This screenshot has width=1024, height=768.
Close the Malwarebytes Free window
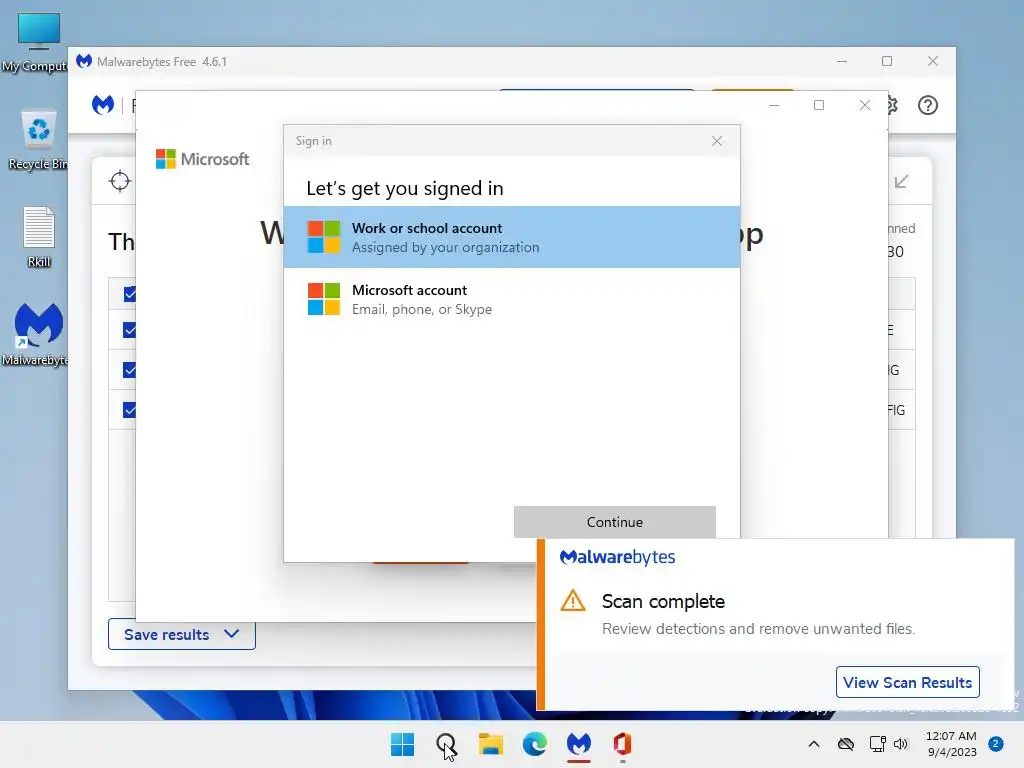[x=933, y=61]
